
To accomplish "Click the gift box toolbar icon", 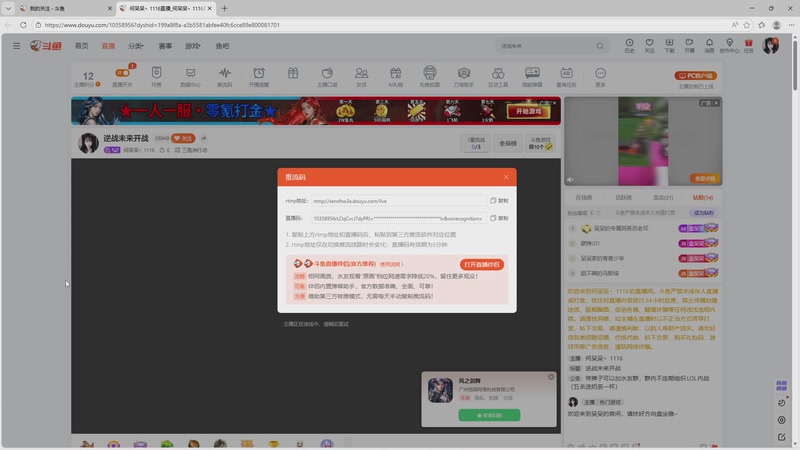I will pyautogui.click(x=293, y=73).
